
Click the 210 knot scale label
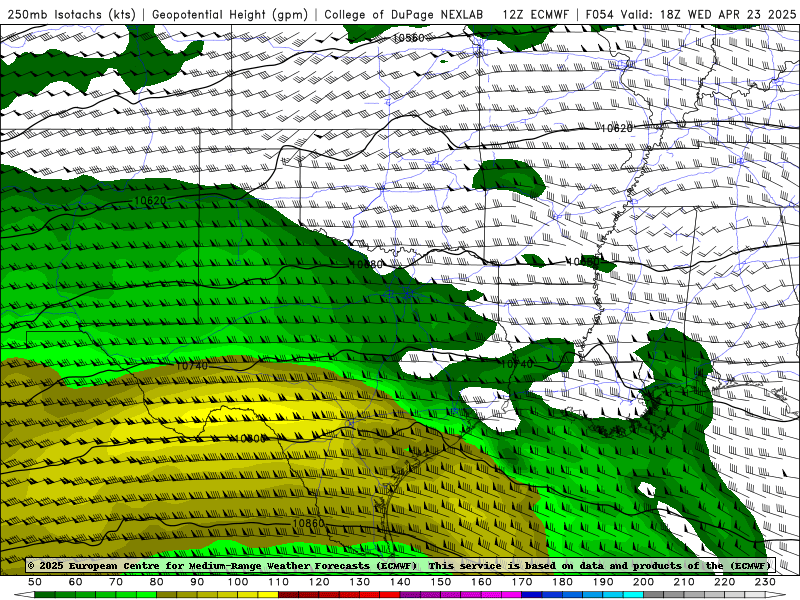pos(684,582)
